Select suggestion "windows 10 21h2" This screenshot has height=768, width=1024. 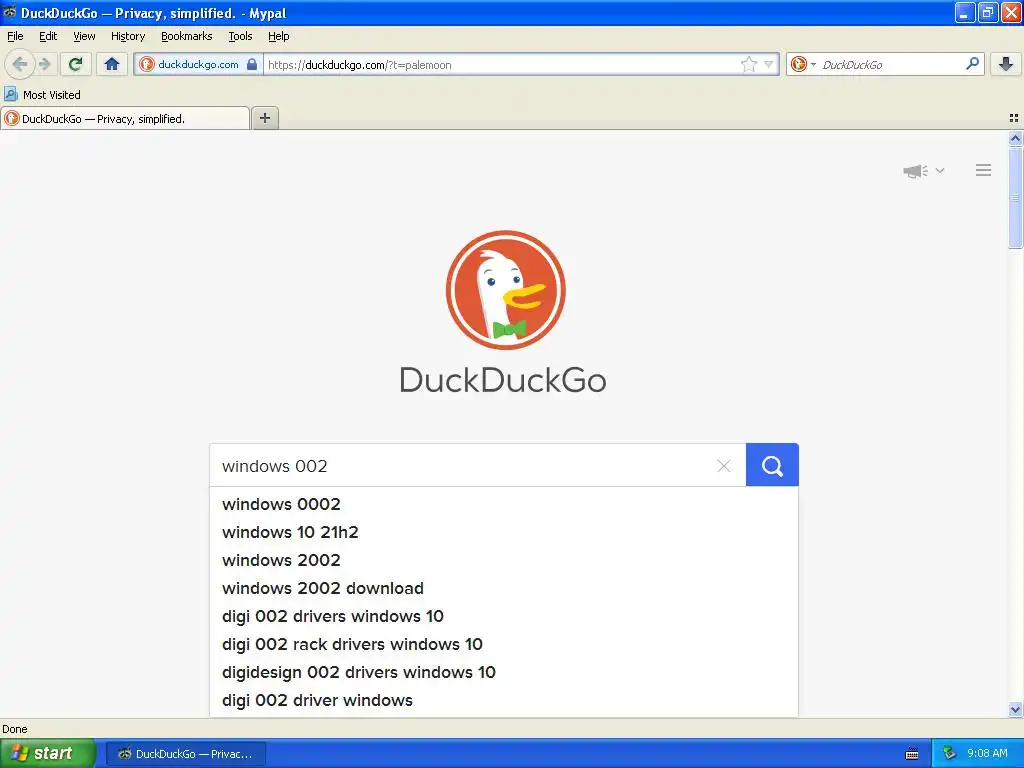pos(504,532)
